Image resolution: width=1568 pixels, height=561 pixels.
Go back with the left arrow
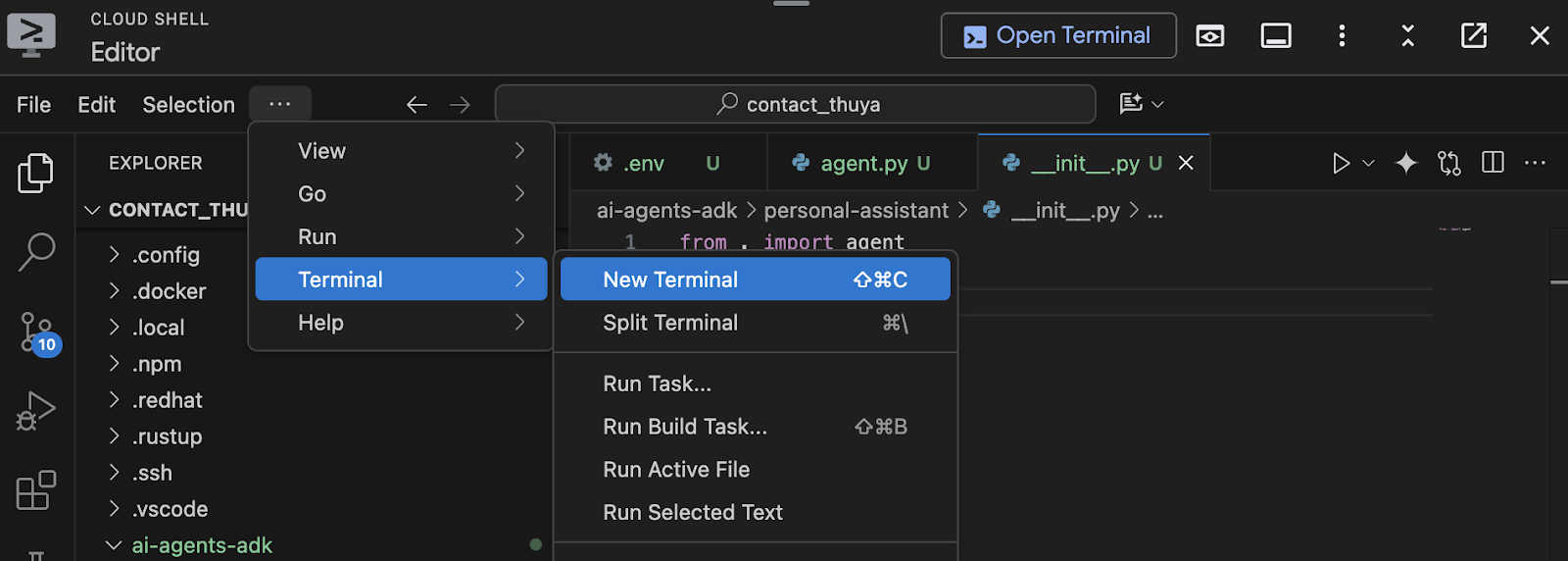(416, 105)
